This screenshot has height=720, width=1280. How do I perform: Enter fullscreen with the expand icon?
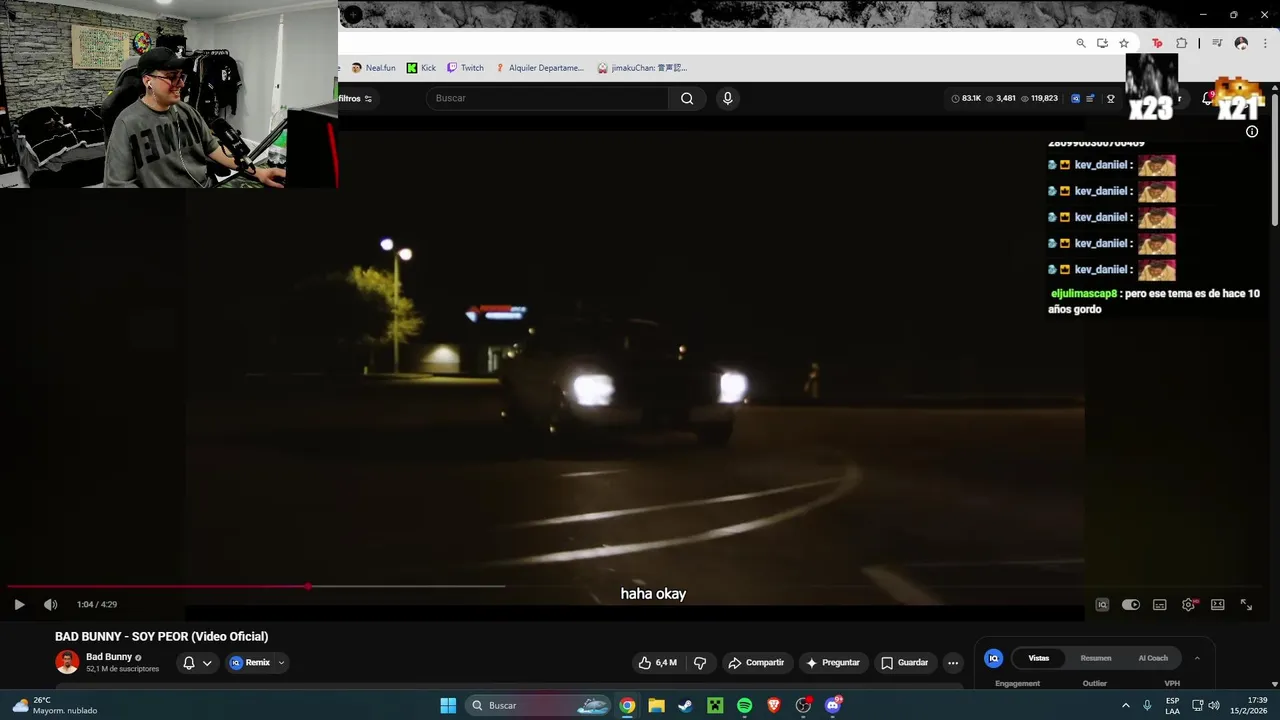[1247, 604]
